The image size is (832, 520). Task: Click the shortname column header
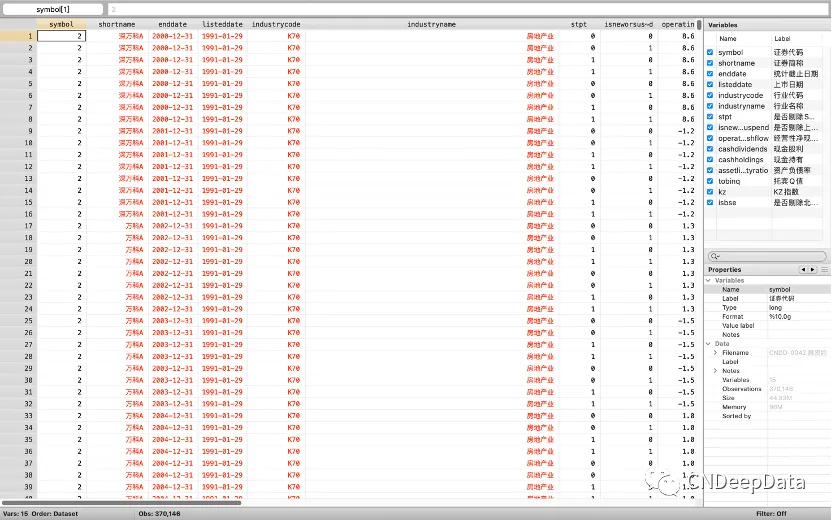[x=117, y=24]
